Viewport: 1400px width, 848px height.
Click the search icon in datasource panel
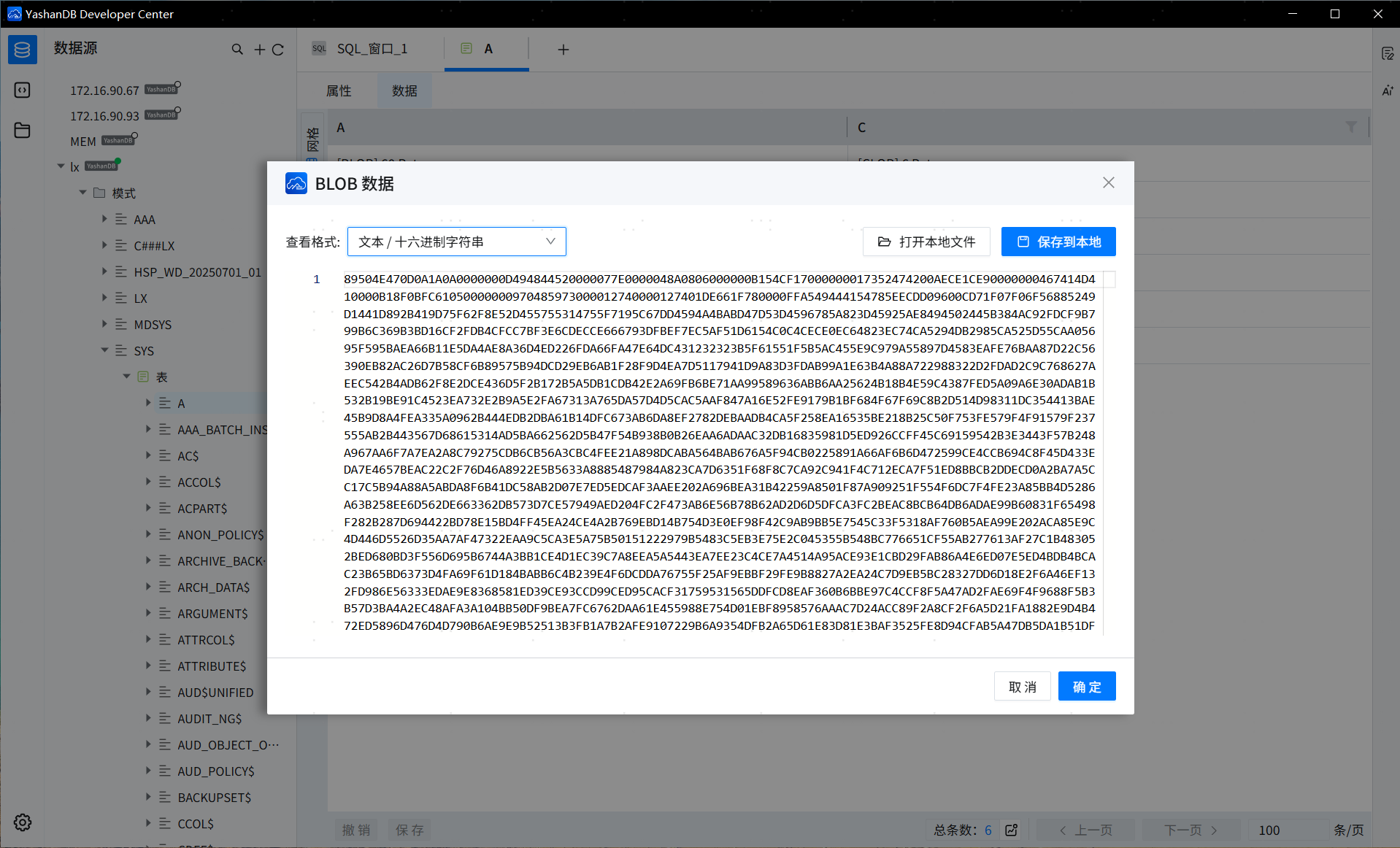pos(237,50)
